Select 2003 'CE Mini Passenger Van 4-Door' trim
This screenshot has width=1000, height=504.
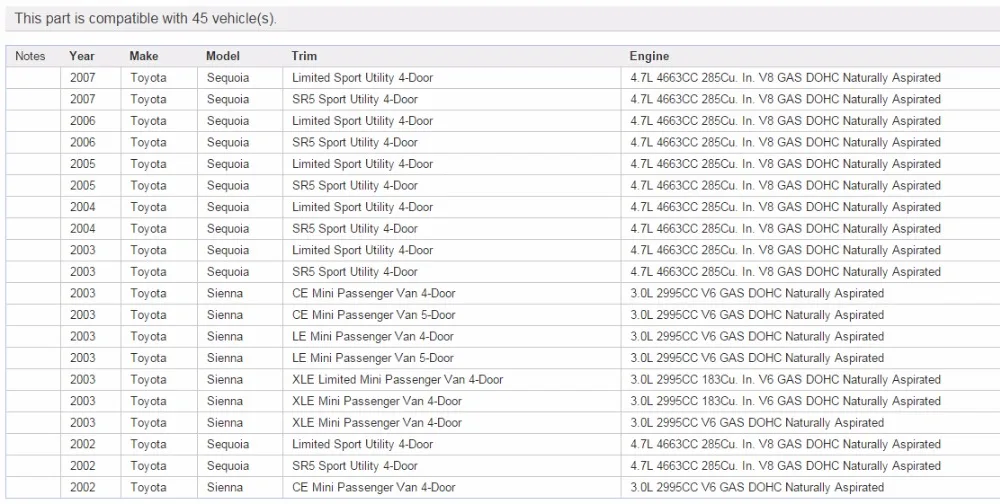(x=374, y=293)
